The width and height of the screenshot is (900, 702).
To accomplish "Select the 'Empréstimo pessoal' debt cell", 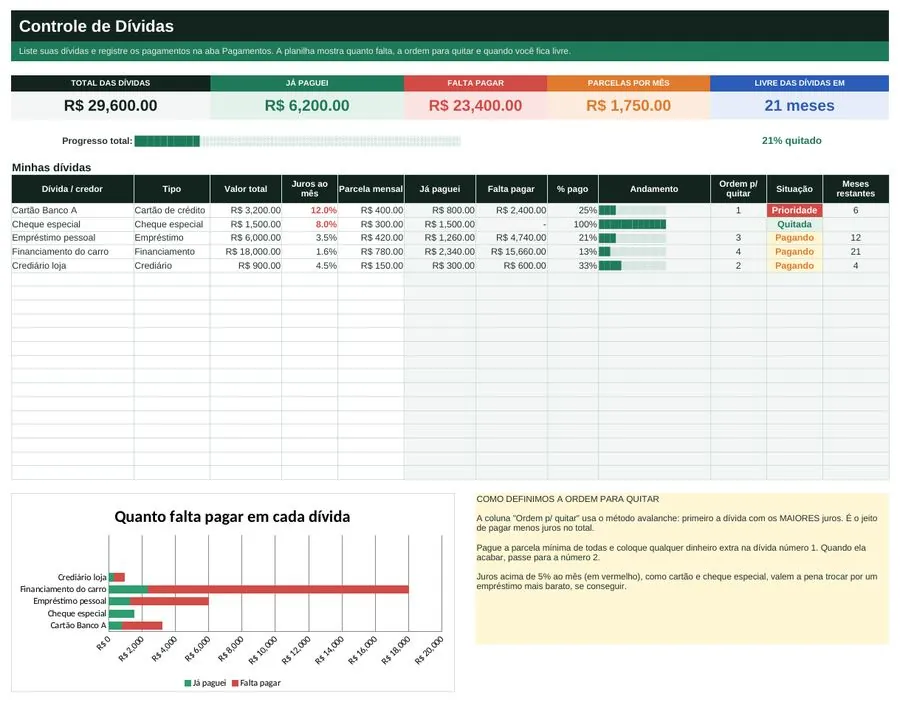I will coord(72,238).
